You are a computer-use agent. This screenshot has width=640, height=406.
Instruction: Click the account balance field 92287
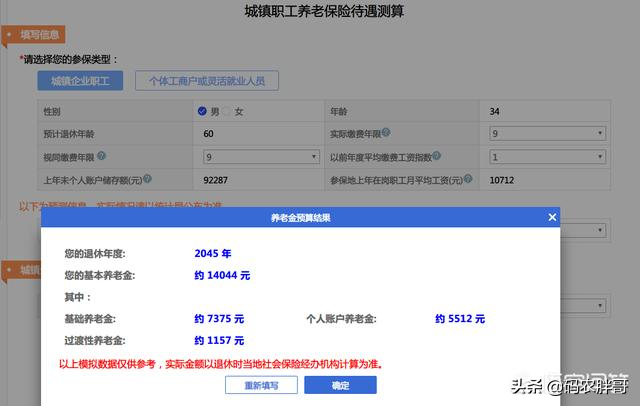tap(258, 180)
